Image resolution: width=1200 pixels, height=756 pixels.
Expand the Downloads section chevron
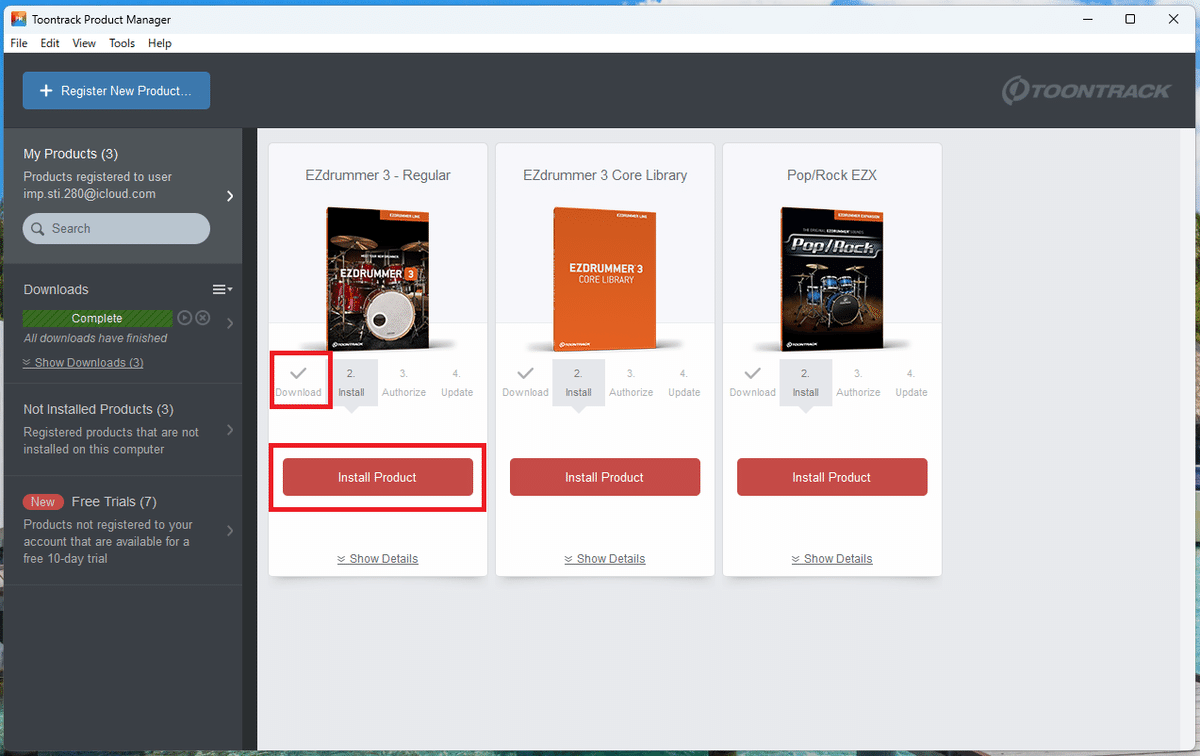click(230, 323)
